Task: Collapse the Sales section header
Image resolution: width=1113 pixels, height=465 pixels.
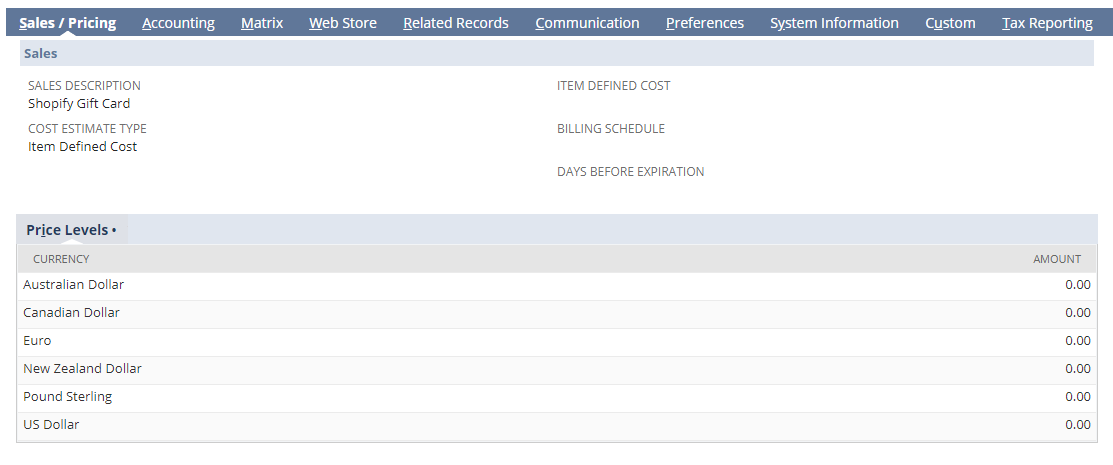Action: coord(41,53)
